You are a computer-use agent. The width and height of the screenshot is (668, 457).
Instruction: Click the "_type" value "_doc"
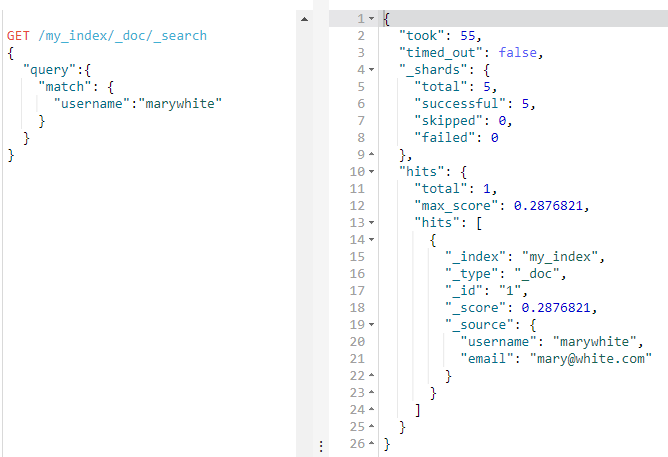coord(536,274)
